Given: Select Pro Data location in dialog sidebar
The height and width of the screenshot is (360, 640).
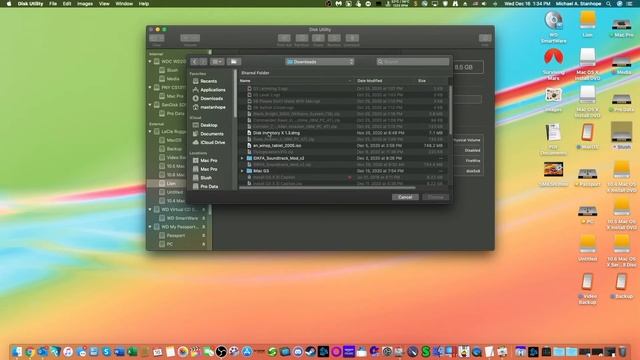Looking at the screenshot, I should pos(209,186).
